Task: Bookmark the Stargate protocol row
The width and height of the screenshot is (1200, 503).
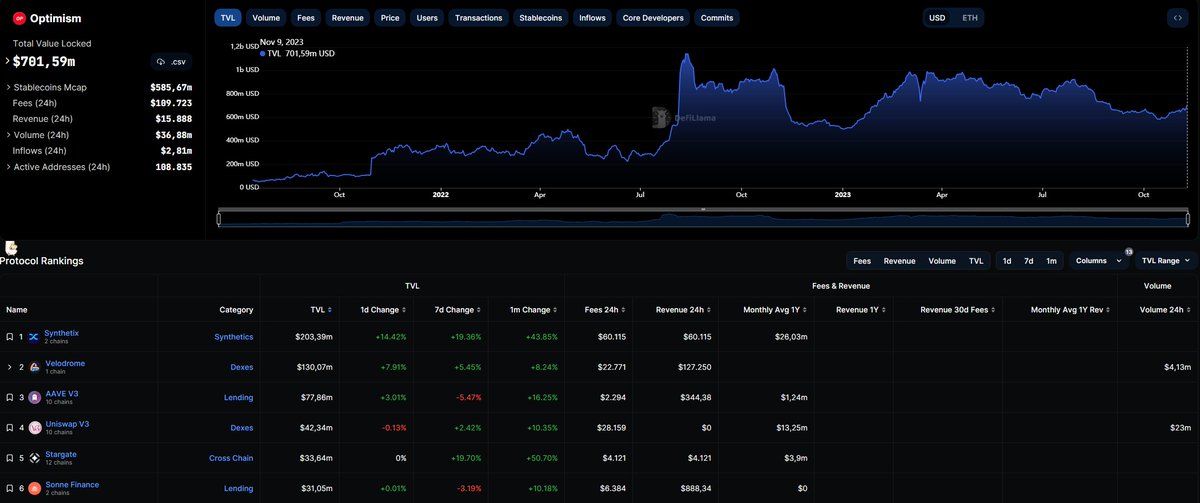Action: pyautogui.click(x=10, y=459)
